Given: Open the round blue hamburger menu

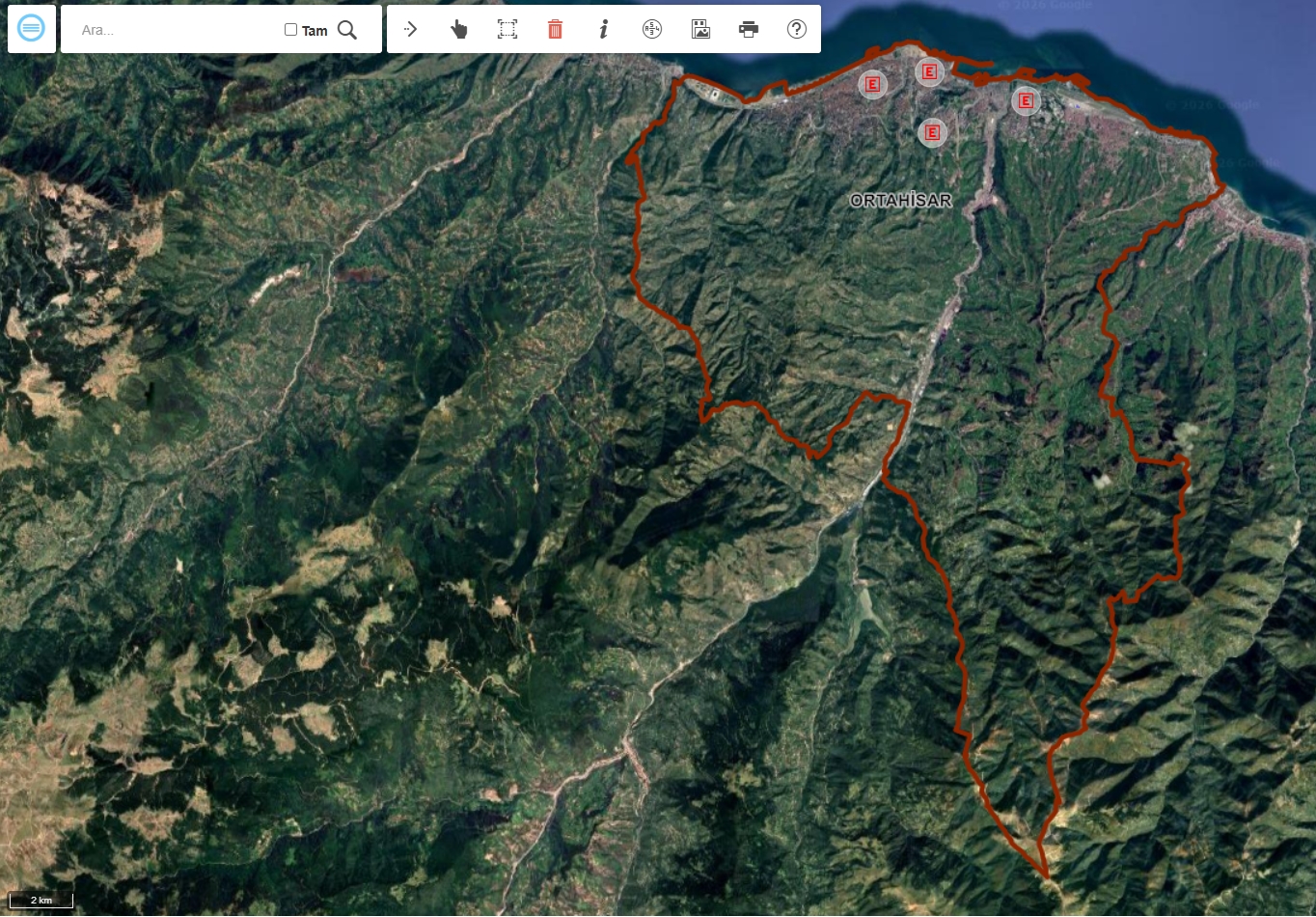Looking at the screenshot, I should (32, 29).
